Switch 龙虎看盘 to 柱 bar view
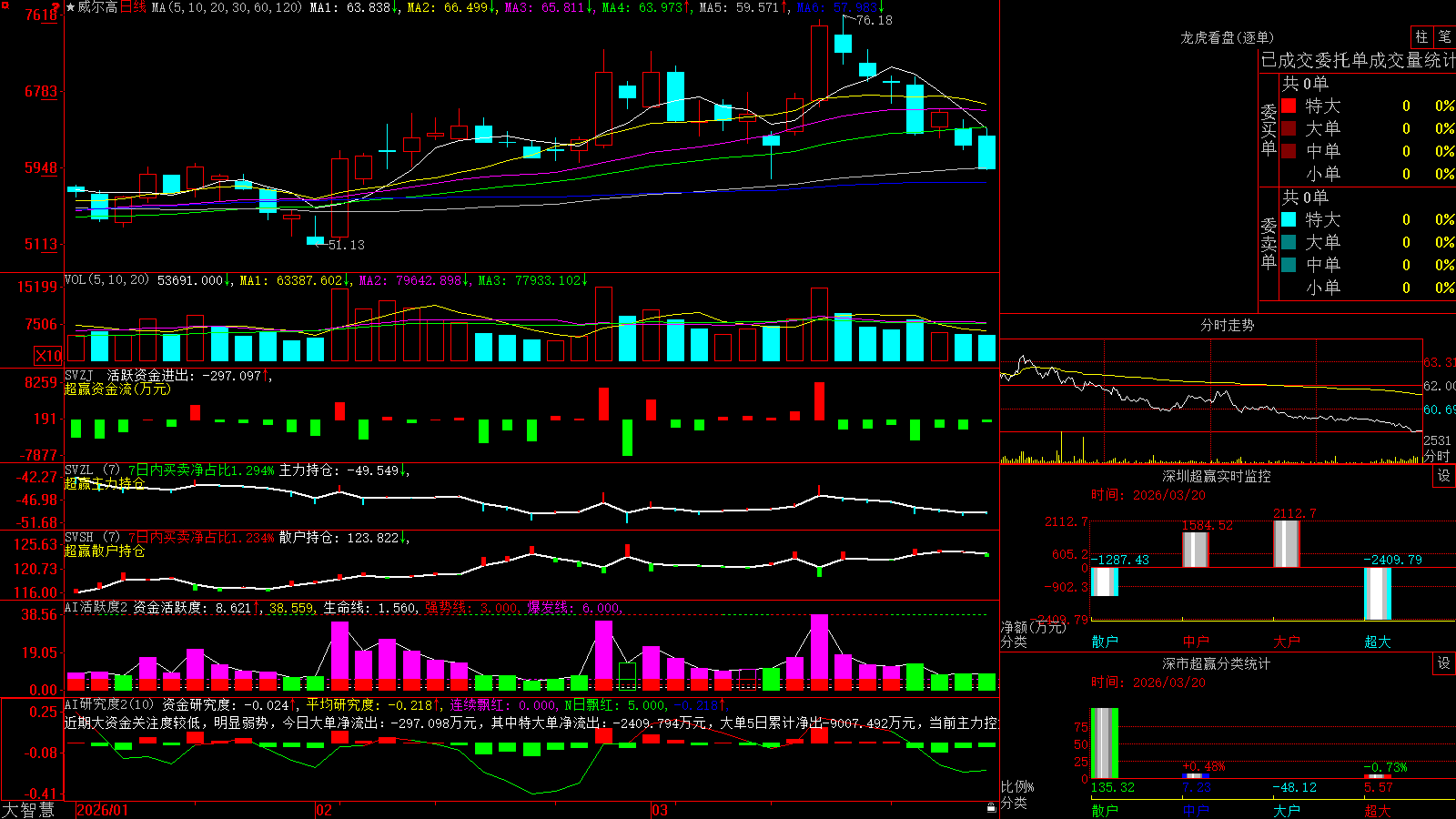 click(x=1421, y=36)
